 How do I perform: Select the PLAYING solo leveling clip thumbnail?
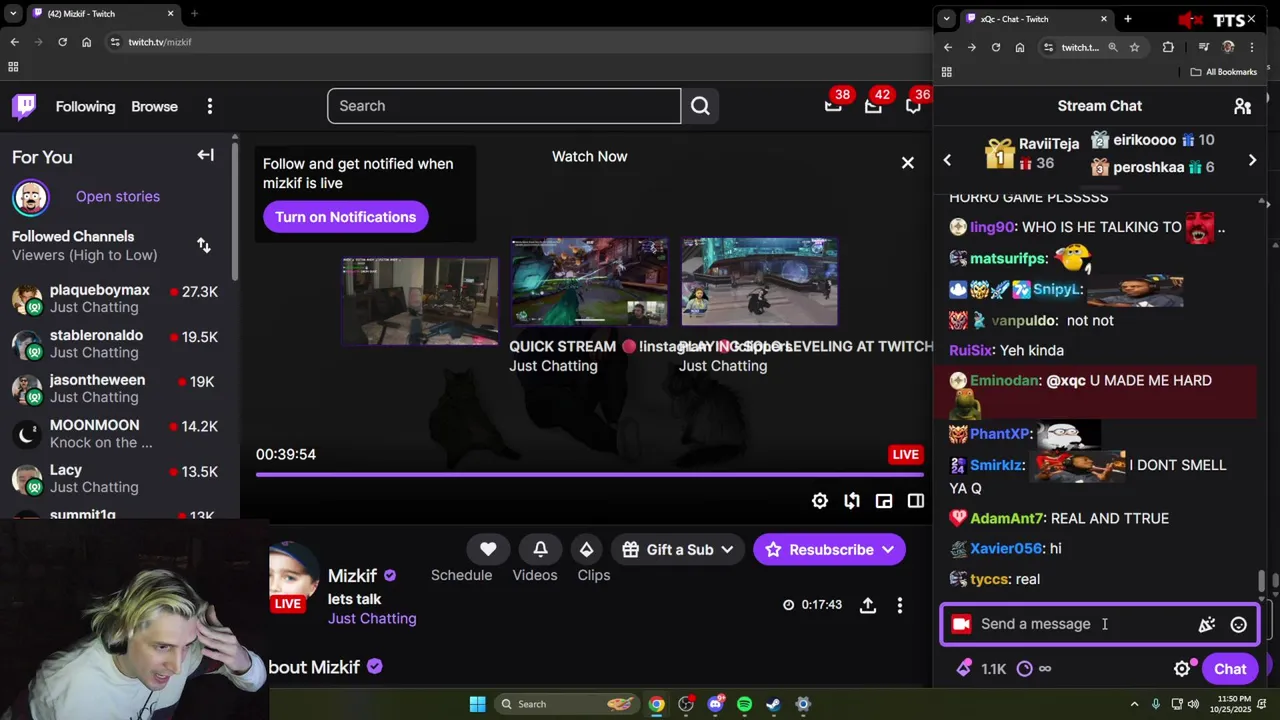759,282
